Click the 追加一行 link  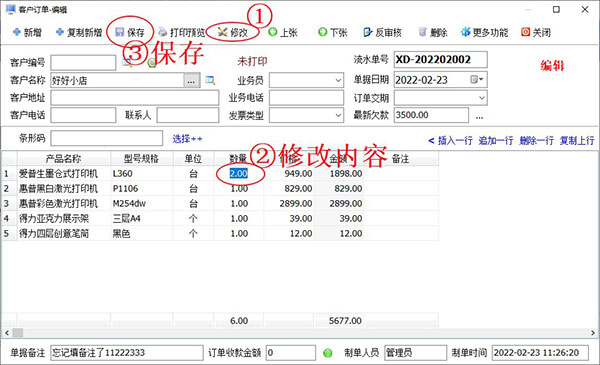(x=496, y=141)
